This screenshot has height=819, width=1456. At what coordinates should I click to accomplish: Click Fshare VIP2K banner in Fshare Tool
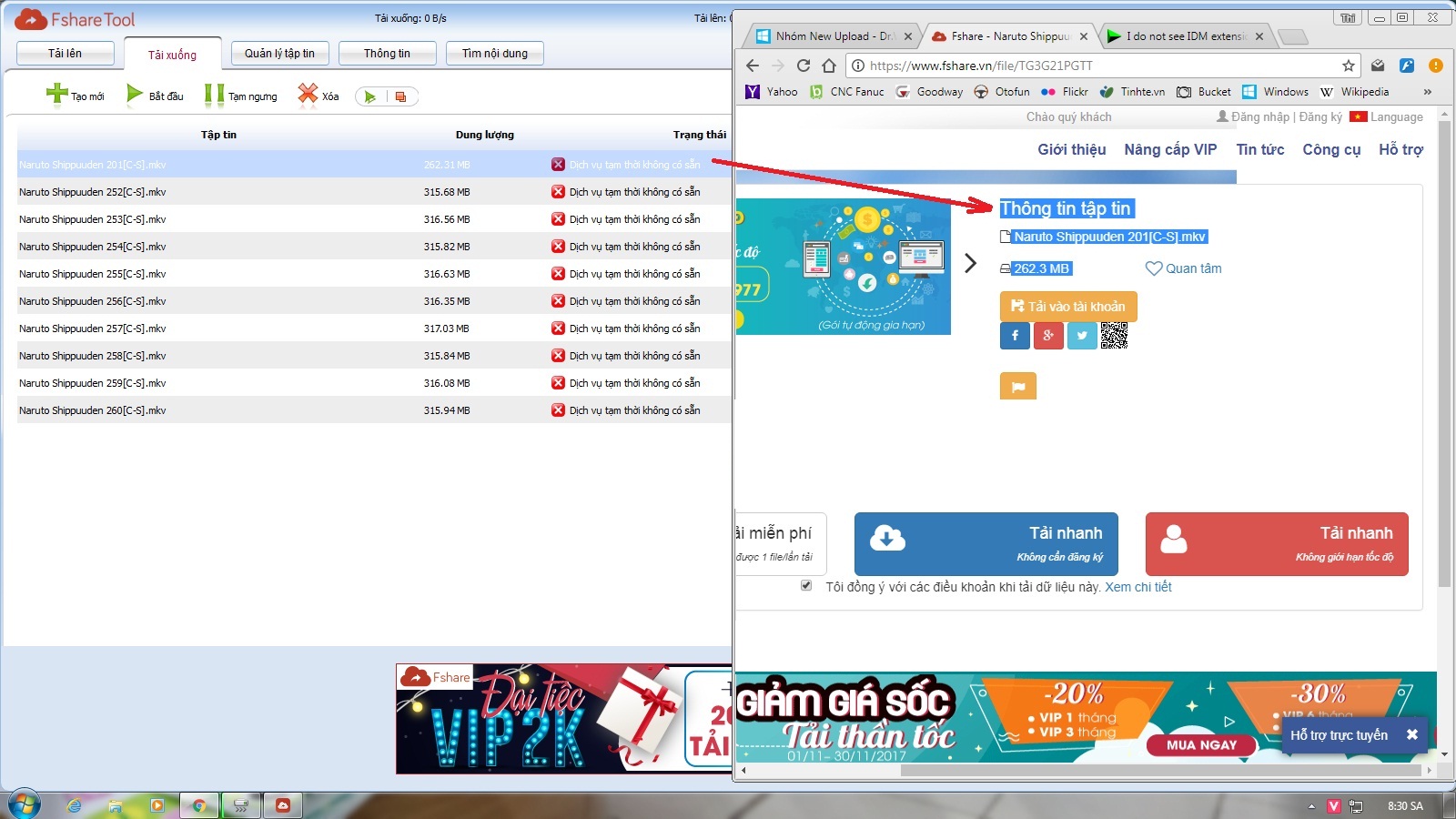[x=564, y=719]
